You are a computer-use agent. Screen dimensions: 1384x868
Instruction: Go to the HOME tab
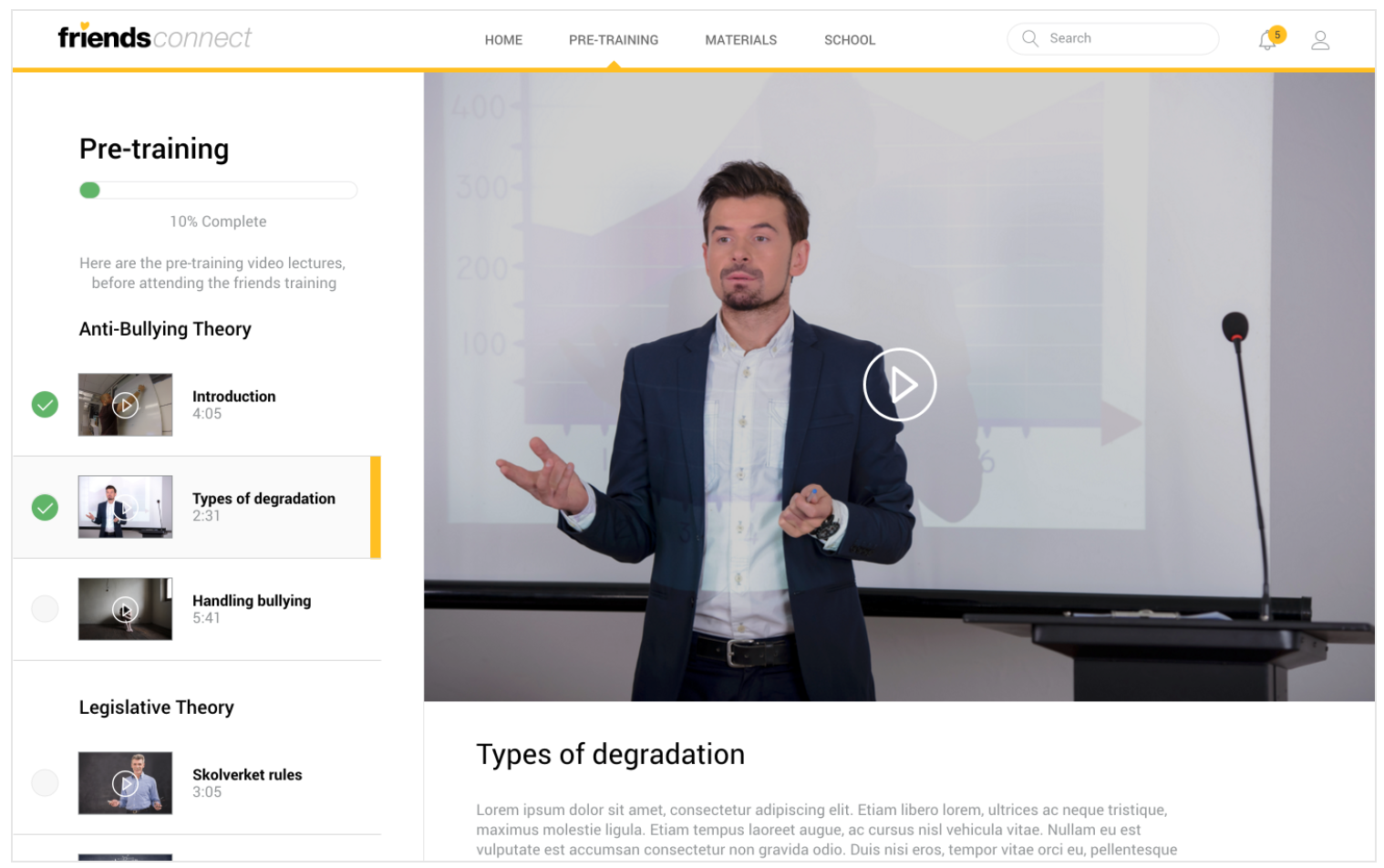(503, 40)
